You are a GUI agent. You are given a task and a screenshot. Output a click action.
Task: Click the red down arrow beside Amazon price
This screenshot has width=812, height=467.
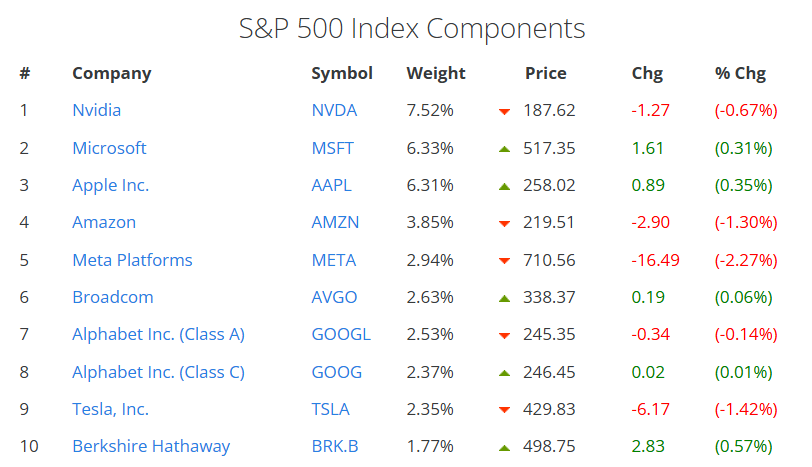point(504,223)
